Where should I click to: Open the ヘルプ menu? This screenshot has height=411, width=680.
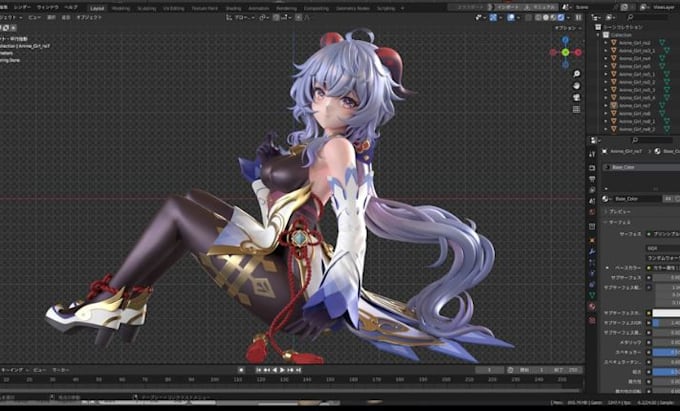pyautogui.click(x=70, y=8)
